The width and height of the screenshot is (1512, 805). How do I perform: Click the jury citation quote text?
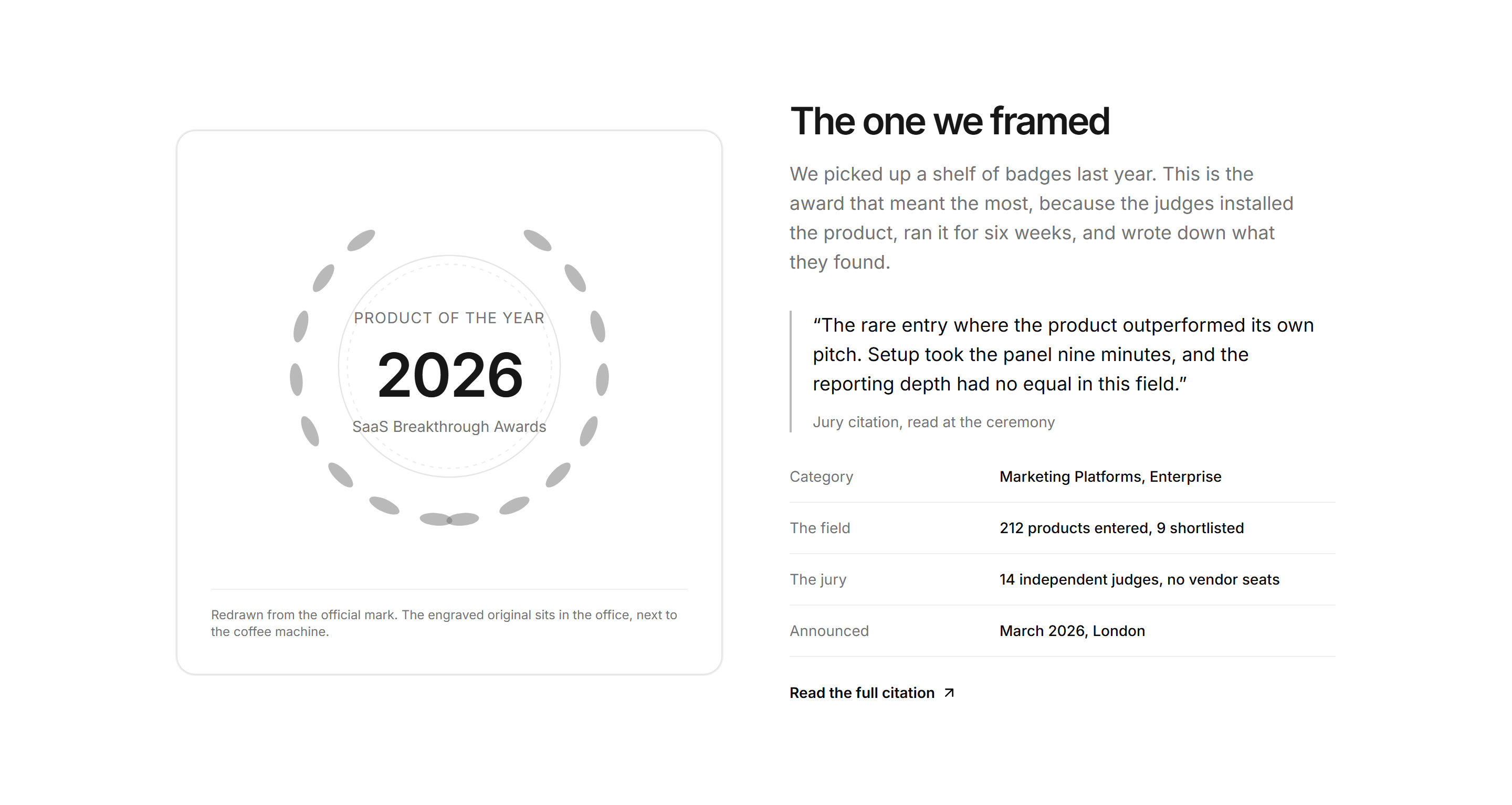(x=1063, y=354)
